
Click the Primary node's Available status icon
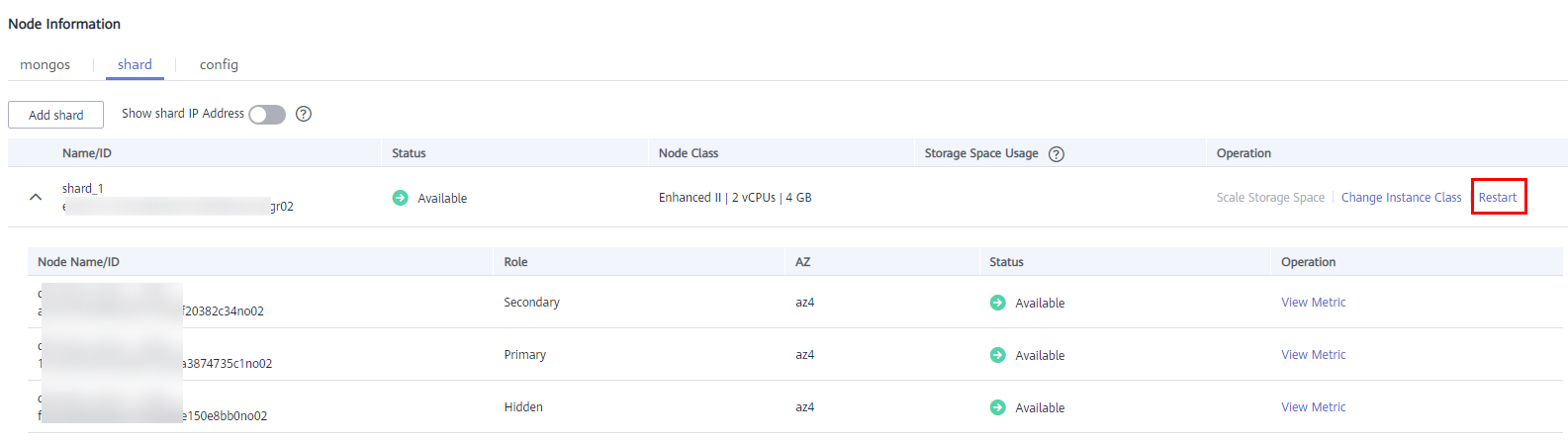[x=998, y=355]
